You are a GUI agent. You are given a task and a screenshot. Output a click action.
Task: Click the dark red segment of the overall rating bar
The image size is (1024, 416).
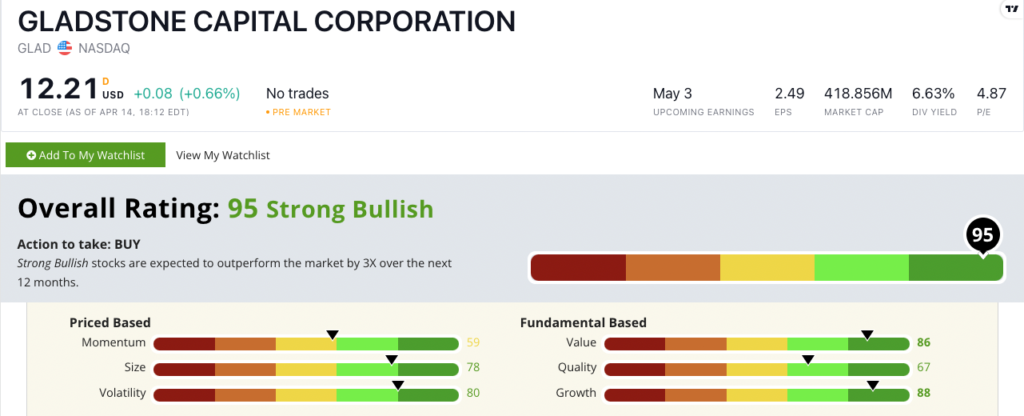click(578, 268)
